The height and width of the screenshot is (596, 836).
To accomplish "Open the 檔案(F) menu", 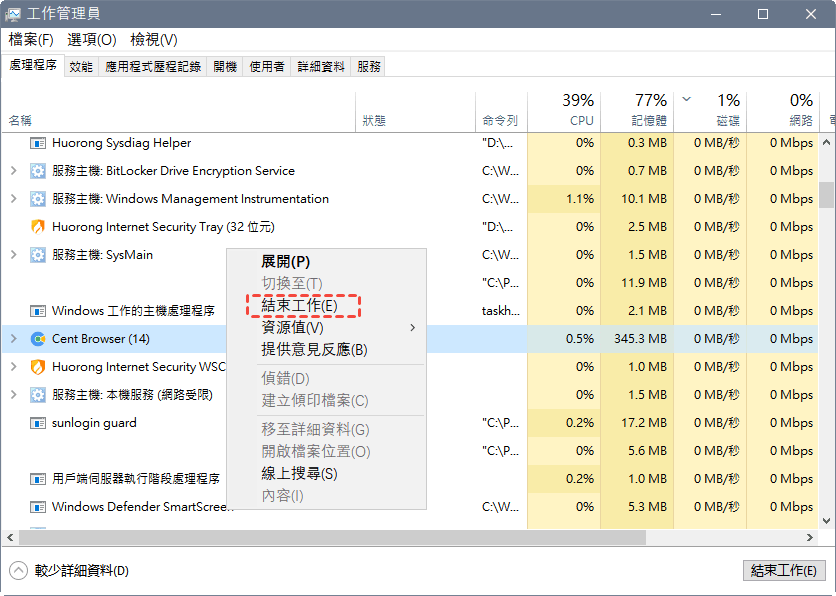I will (31, 40).
